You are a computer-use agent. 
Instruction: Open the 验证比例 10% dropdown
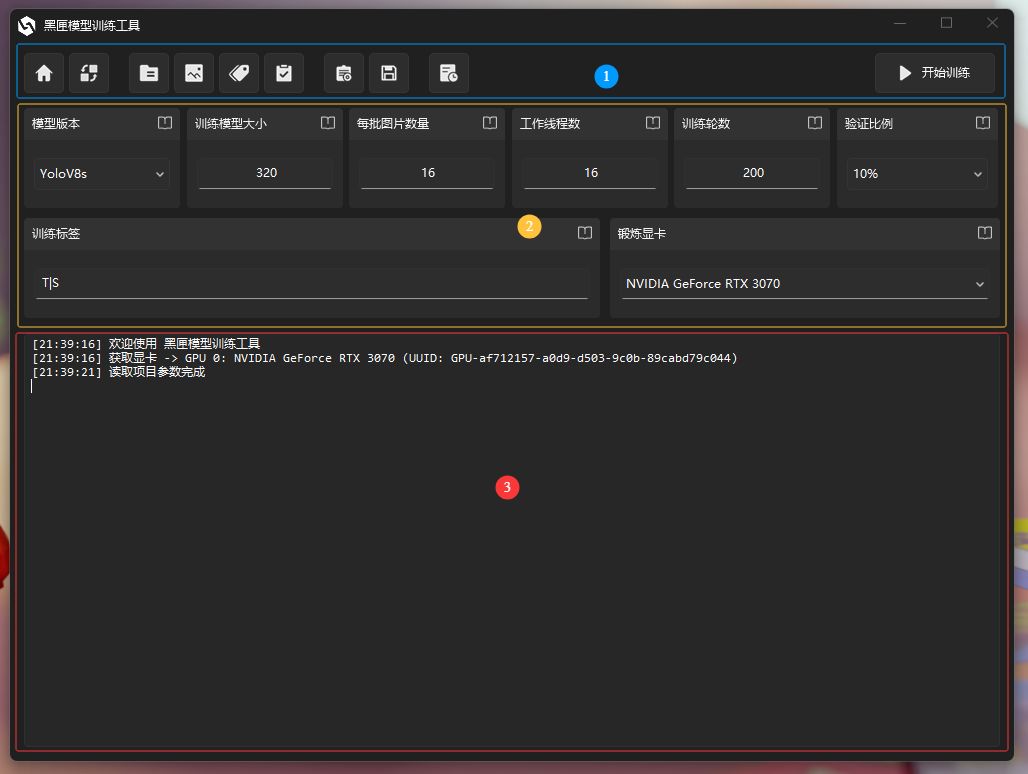click(x=917, y=174)
